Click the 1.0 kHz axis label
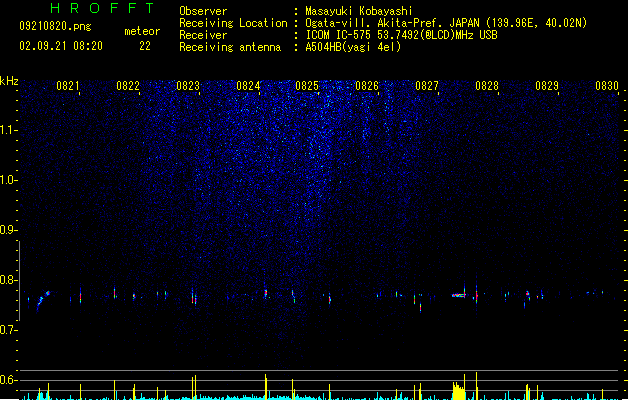Screen dimensions: 629x400 [9, 180]
